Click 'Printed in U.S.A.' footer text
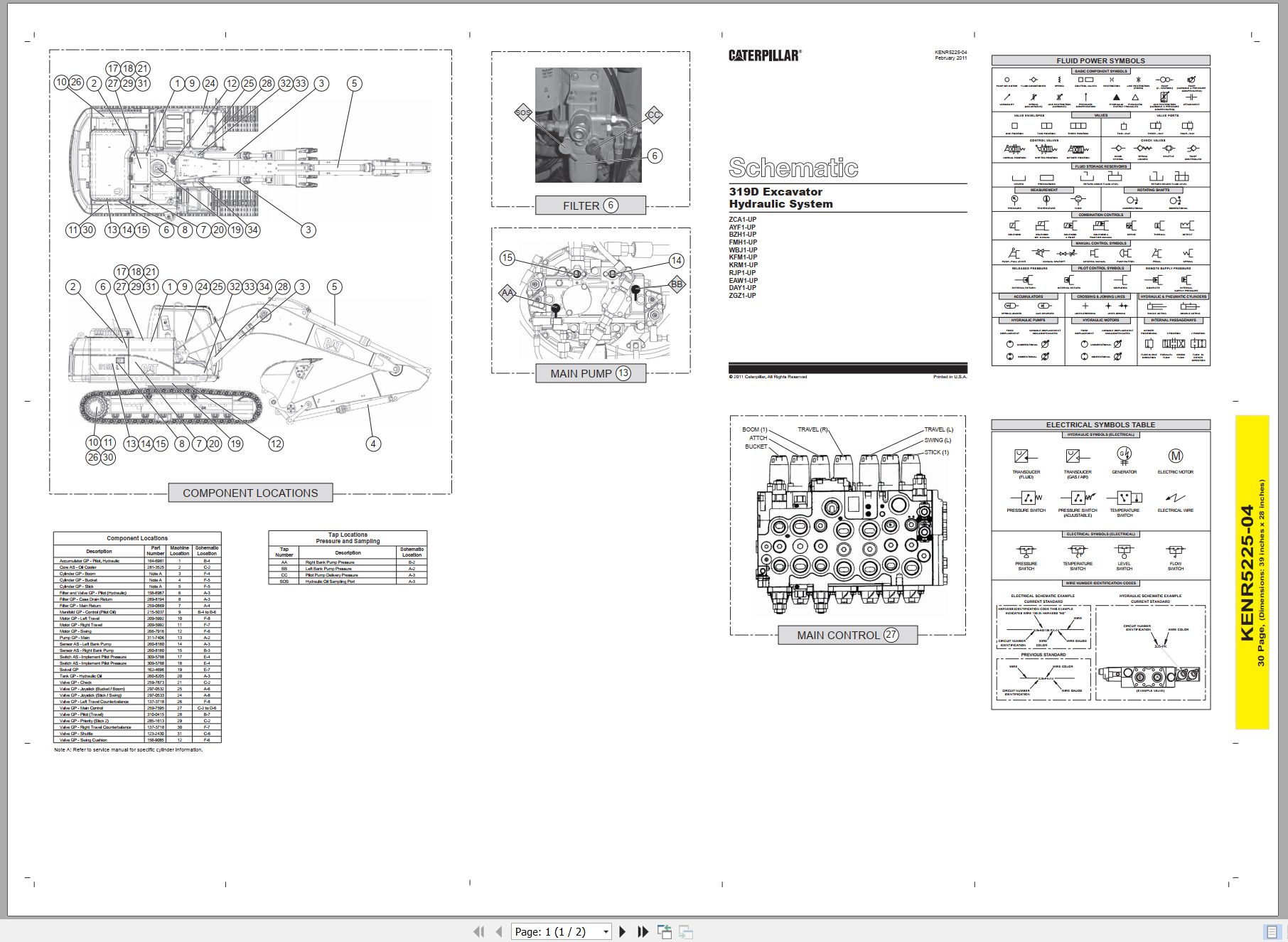The height and width of the screenshot is (942, 1288). click(950, 377)
